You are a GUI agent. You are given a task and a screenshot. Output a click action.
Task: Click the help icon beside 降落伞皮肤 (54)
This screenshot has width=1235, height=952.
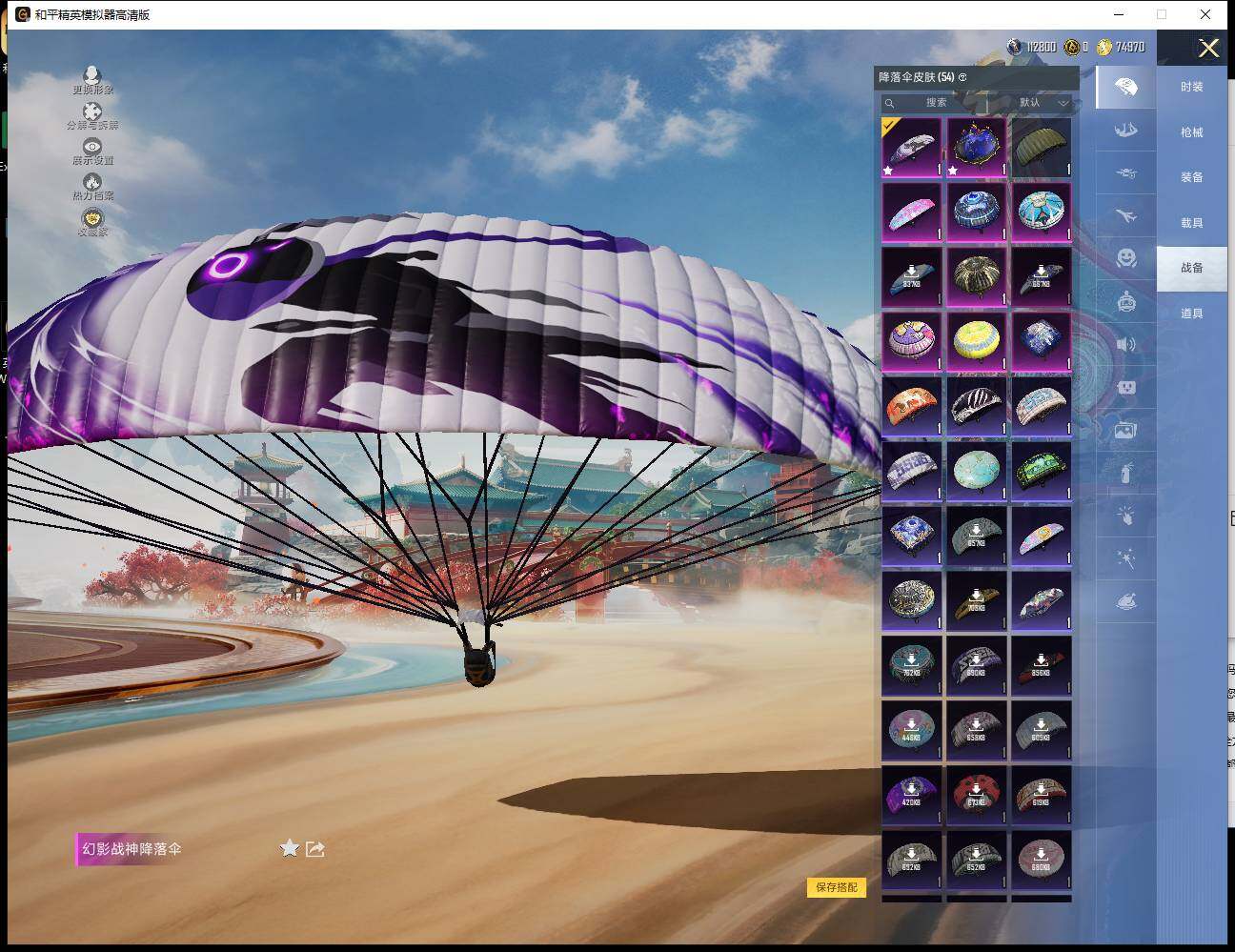point(962,77)
